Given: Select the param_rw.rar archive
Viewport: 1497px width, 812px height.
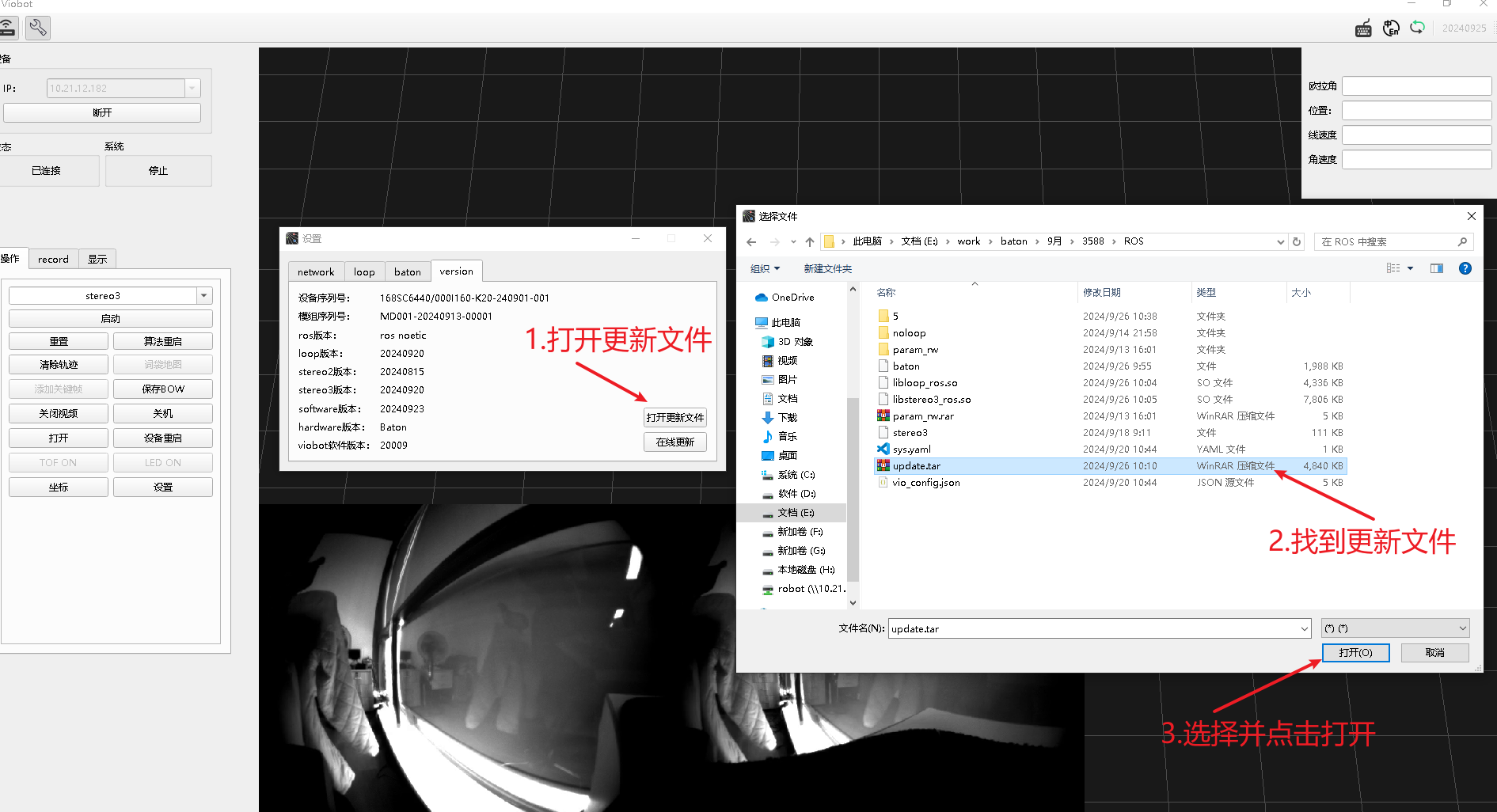Looking at the screenshot, I should [1110, 416].
